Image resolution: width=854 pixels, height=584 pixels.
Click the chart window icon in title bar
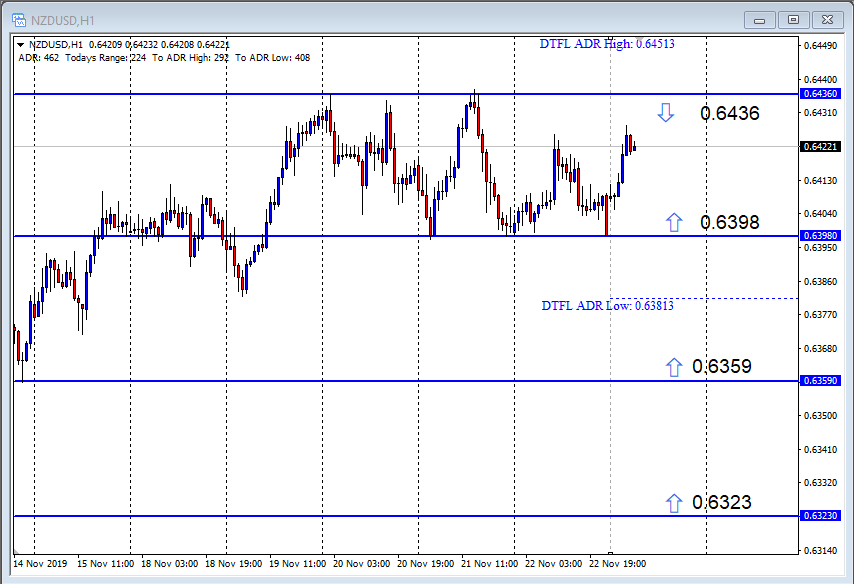(19, 21)
